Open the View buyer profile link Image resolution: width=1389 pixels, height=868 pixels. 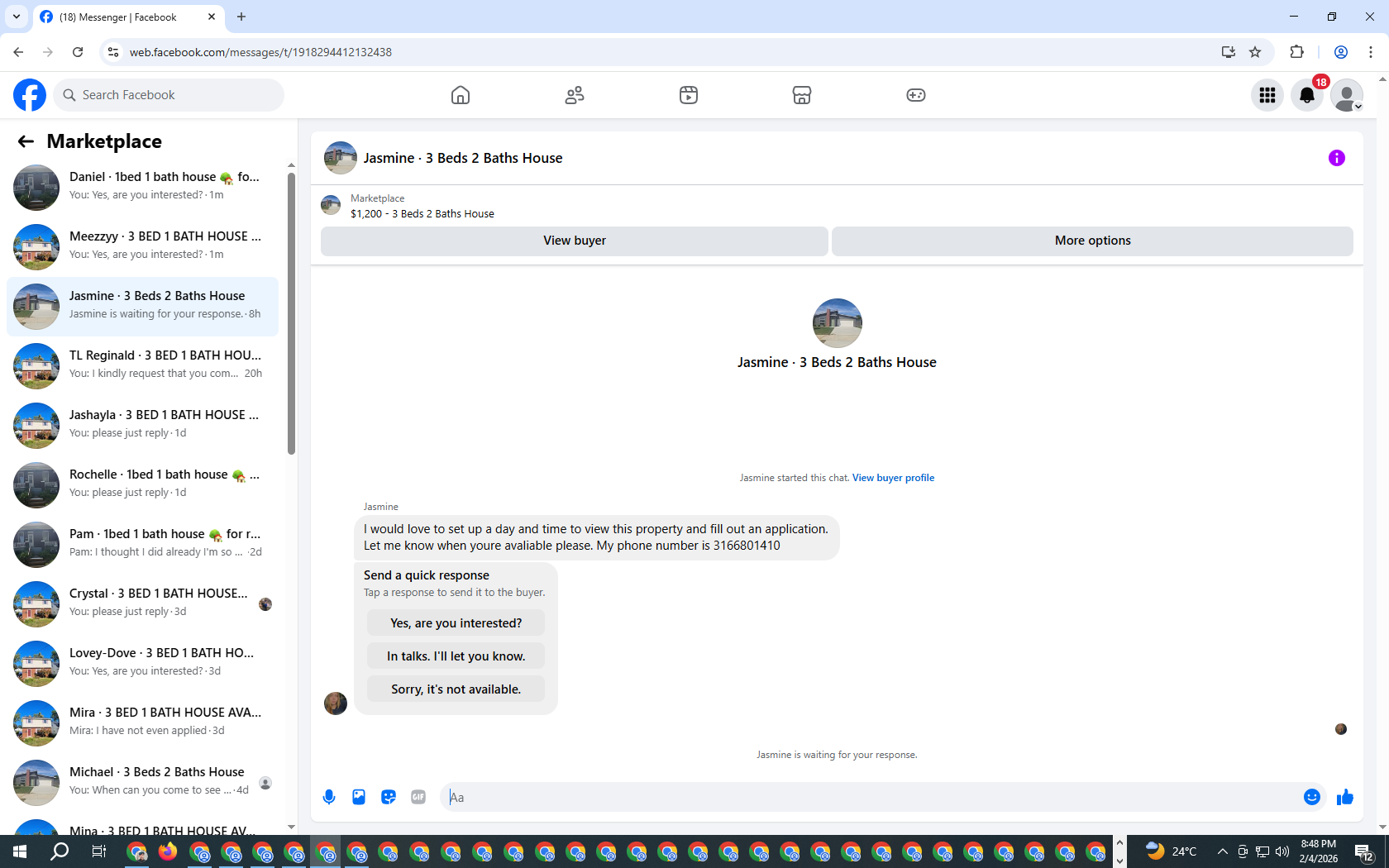point(893,478)
